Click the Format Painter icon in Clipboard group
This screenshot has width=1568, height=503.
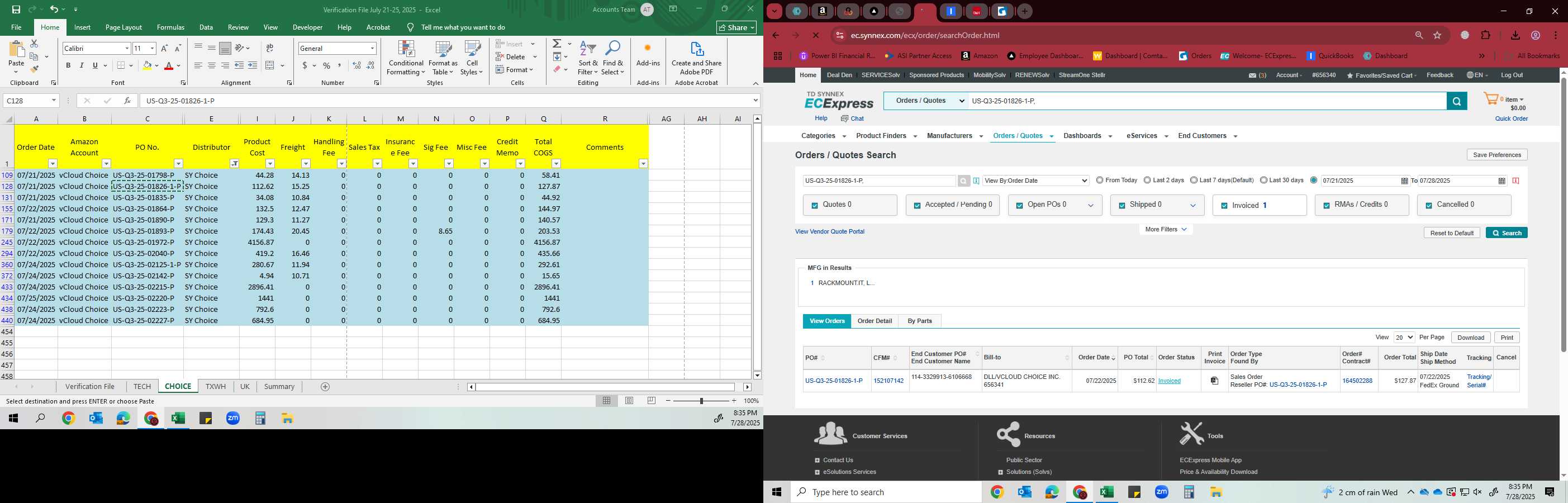click(x=35, y=69)
